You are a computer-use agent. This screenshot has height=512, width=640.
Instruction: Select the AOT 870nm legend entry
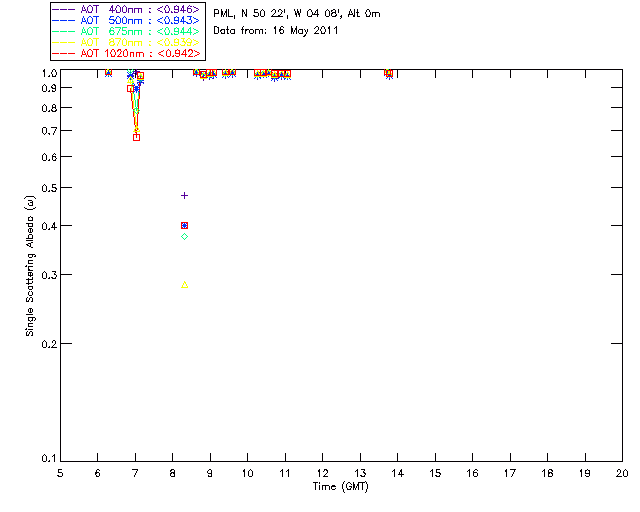[127, 42]
